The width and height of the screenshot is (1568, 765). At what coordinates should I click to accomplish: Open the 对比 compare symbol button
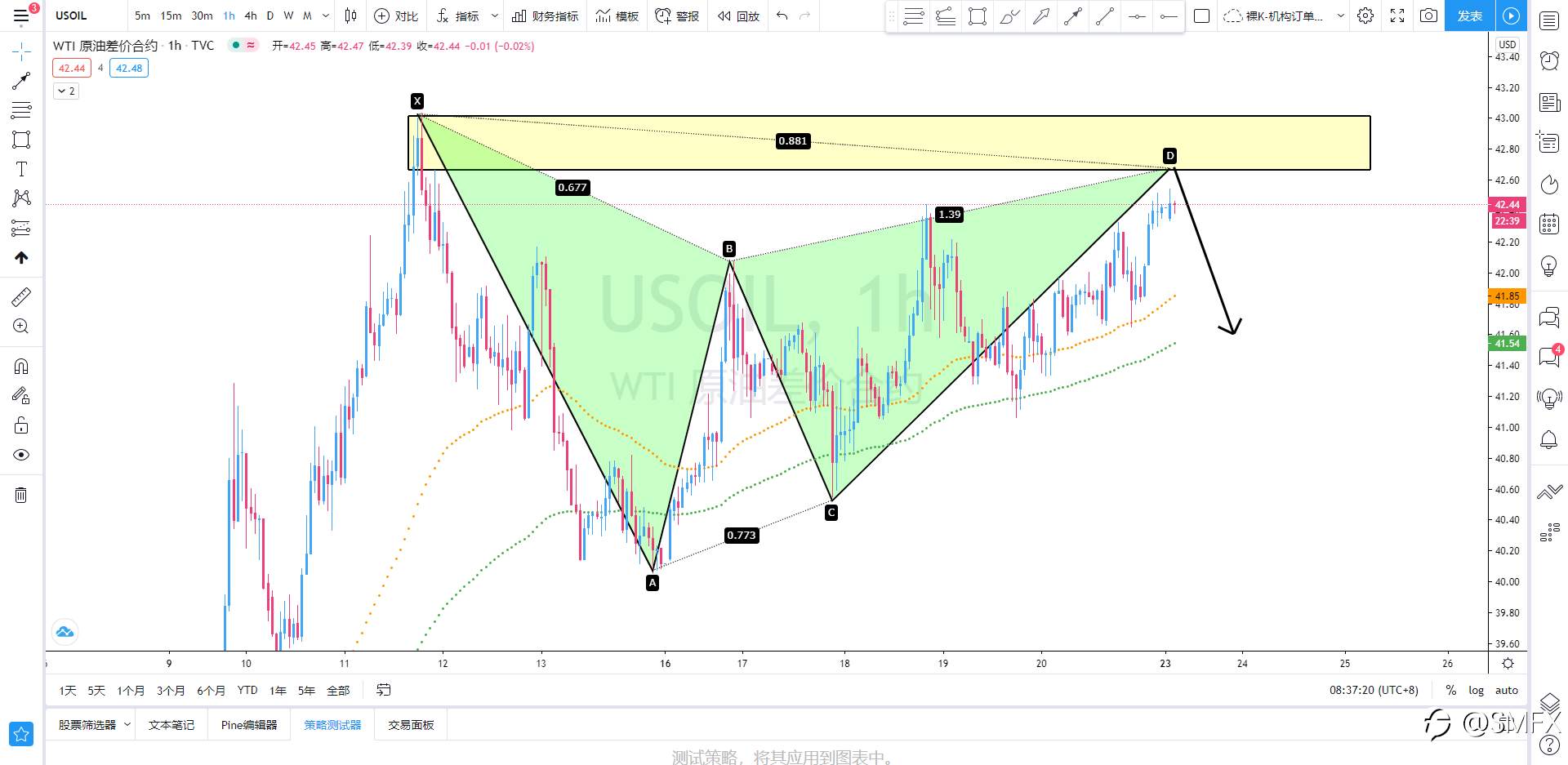click(396, 16)
